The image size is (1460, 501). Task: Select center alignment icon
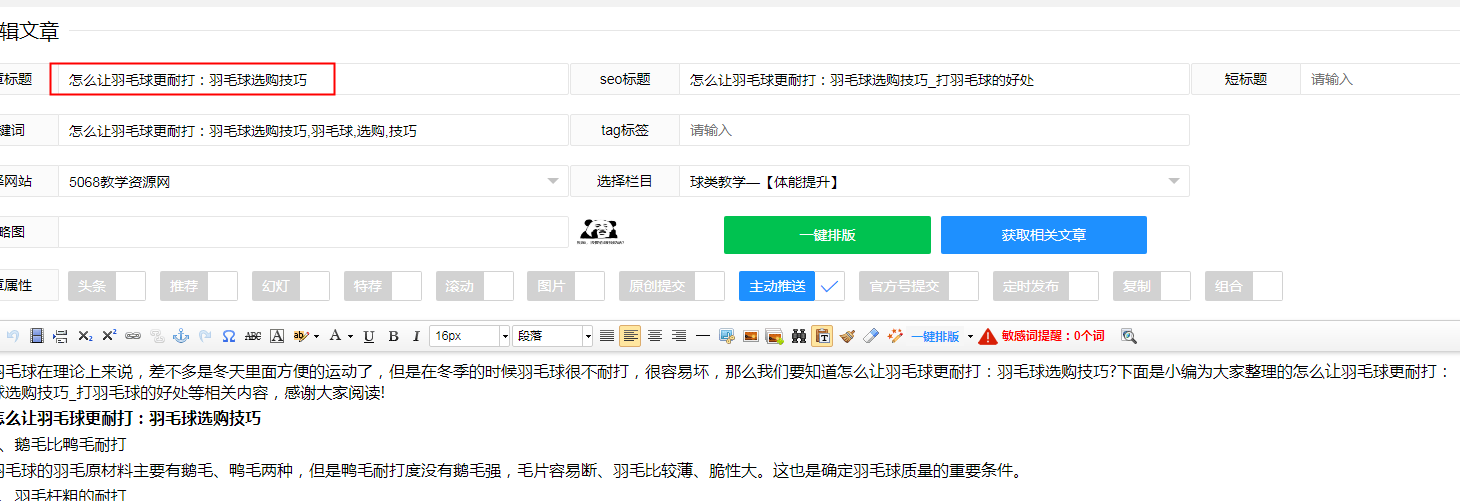click(655, 336)
